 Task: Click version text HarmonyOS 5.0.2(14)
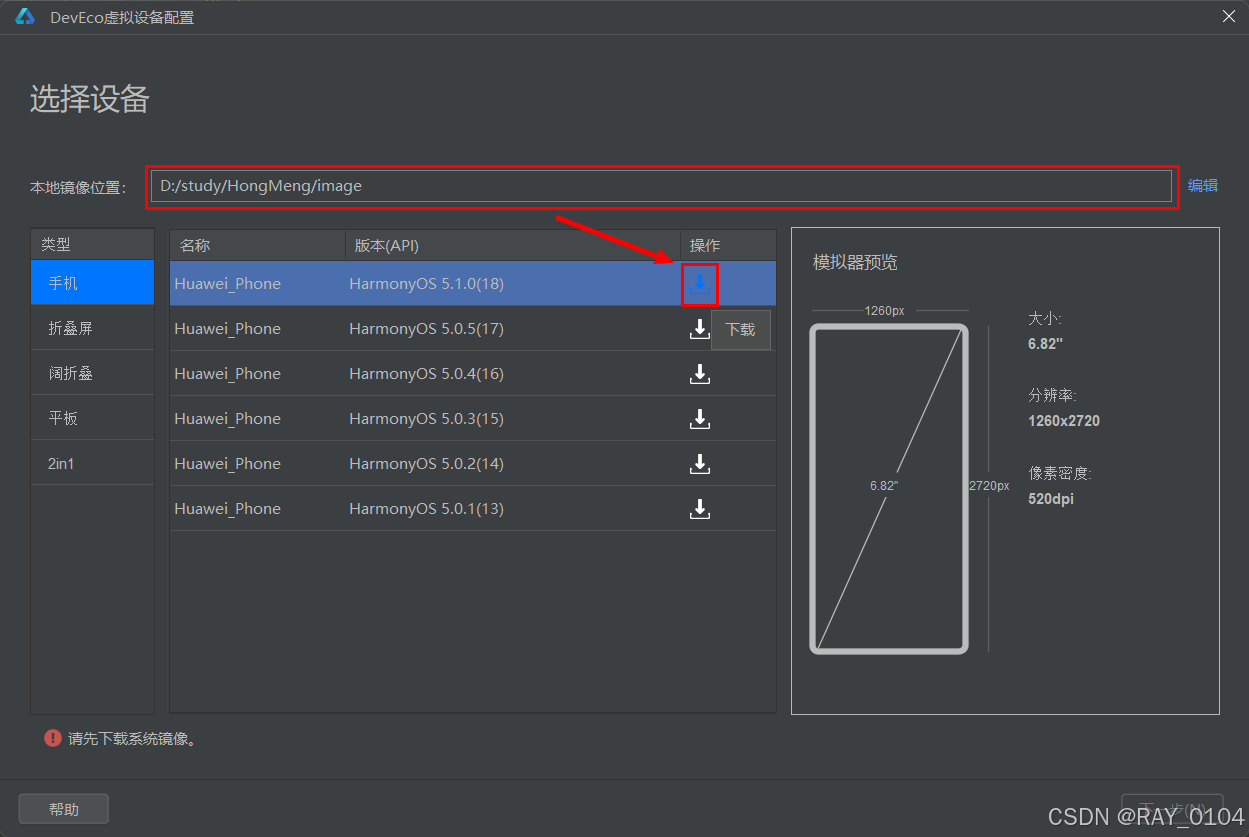(x=427, y=464)
